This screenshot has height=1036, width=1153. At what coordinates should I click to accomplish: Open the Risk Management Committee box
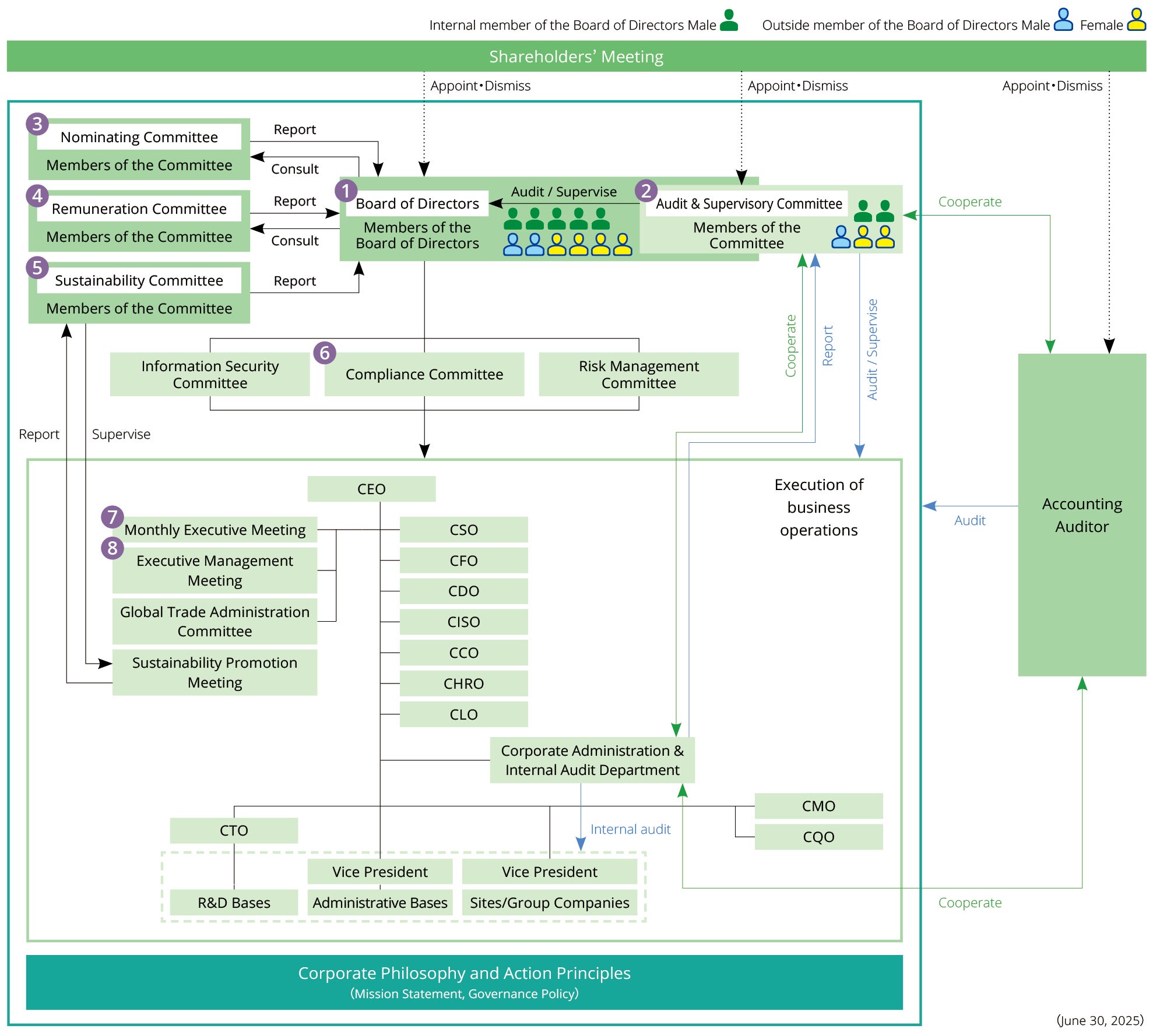point(638,374)
